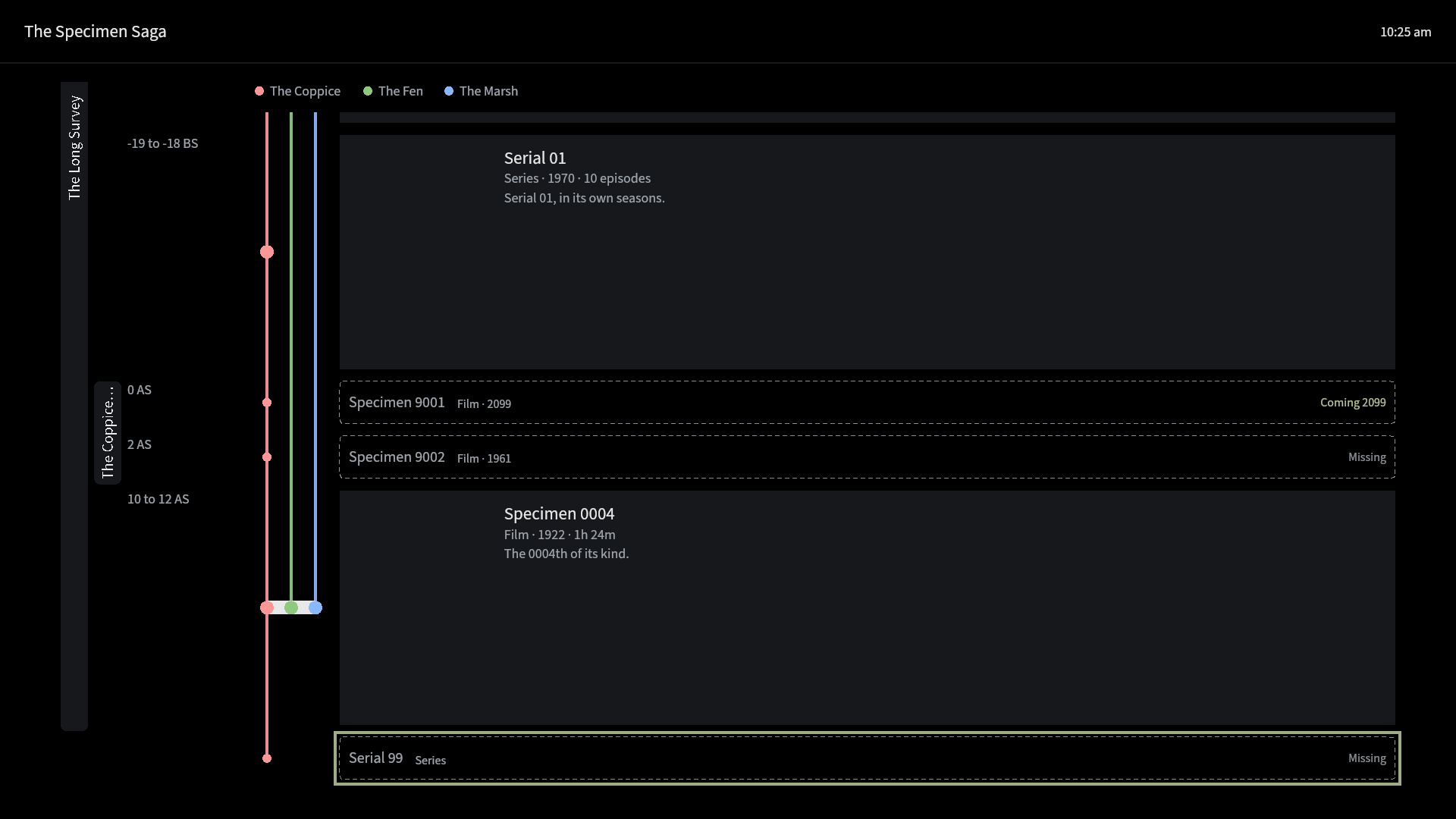Click The Long Survey era bar
Image resolution: width=1456 pixels, height=819 pixels.
pyautogui.click(x=74, y=406)
